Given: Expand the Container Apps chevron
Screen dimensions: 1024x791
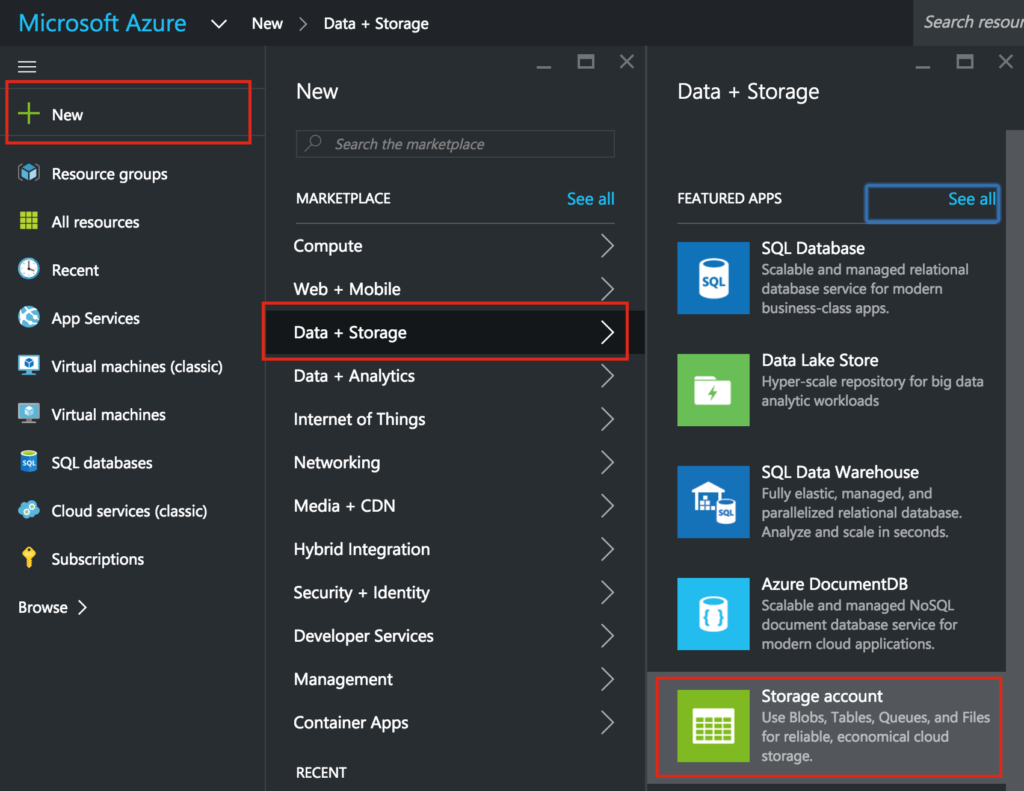Looking at the screenshot, I should (607, 722).
